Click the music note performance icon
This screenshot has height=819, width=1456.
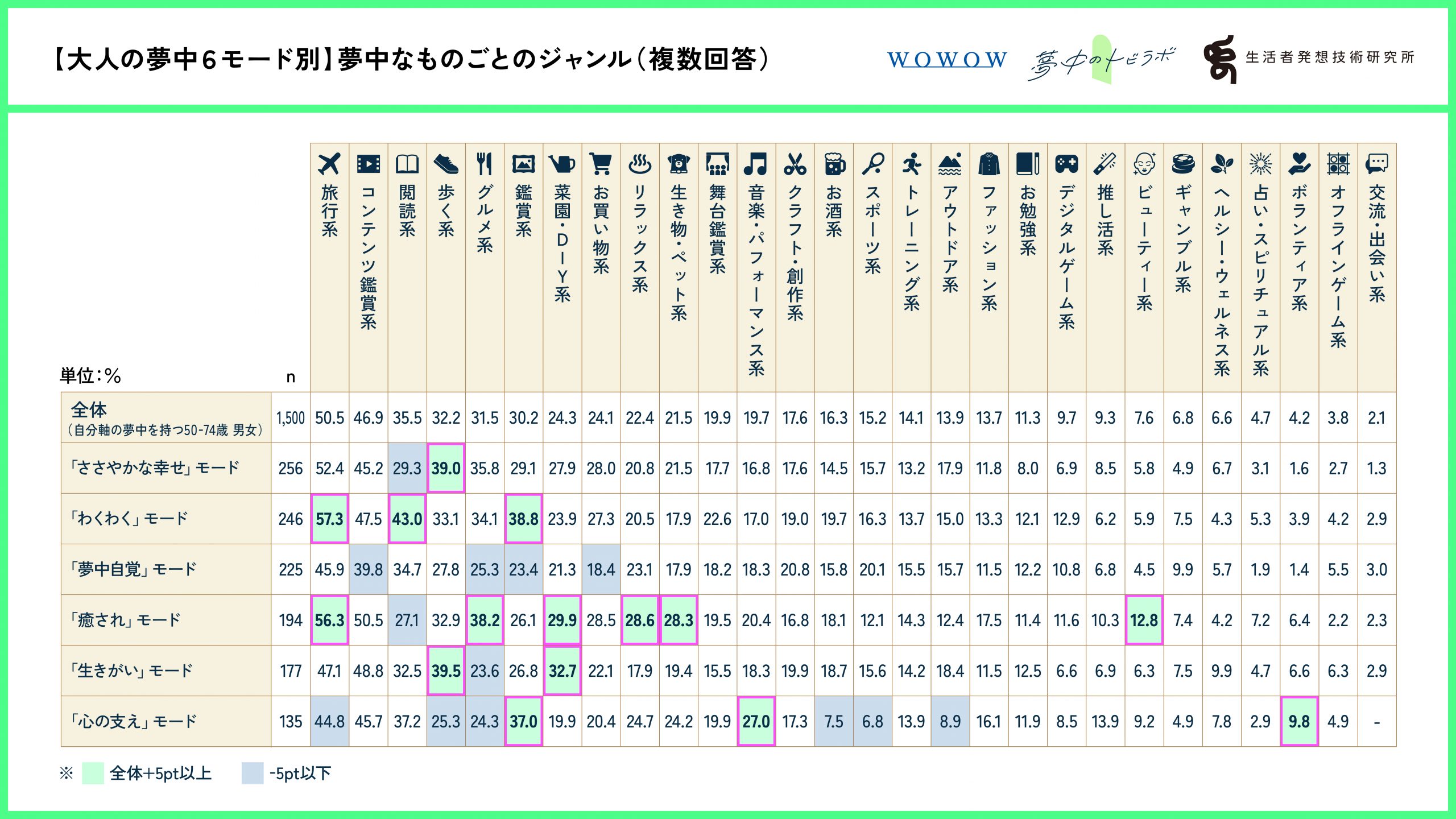(756, 164)
